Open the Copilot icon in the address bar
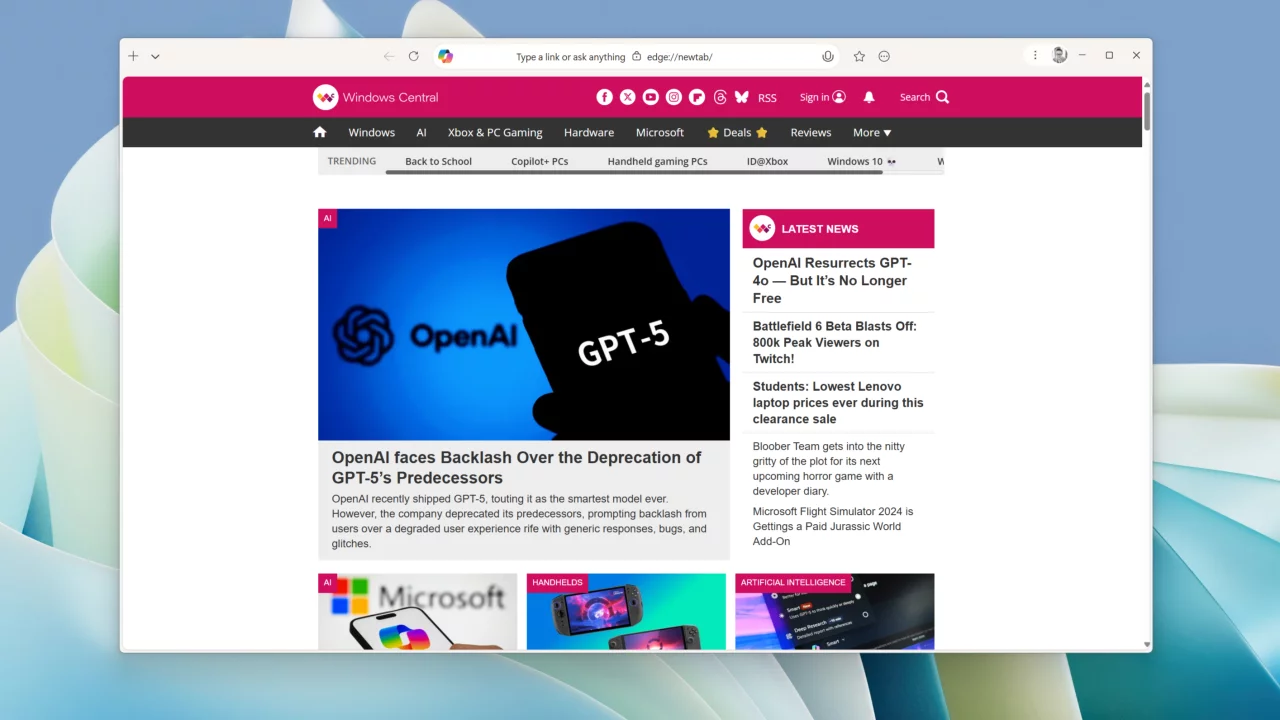Screen dimensions: 1280x720 point(446,56)
